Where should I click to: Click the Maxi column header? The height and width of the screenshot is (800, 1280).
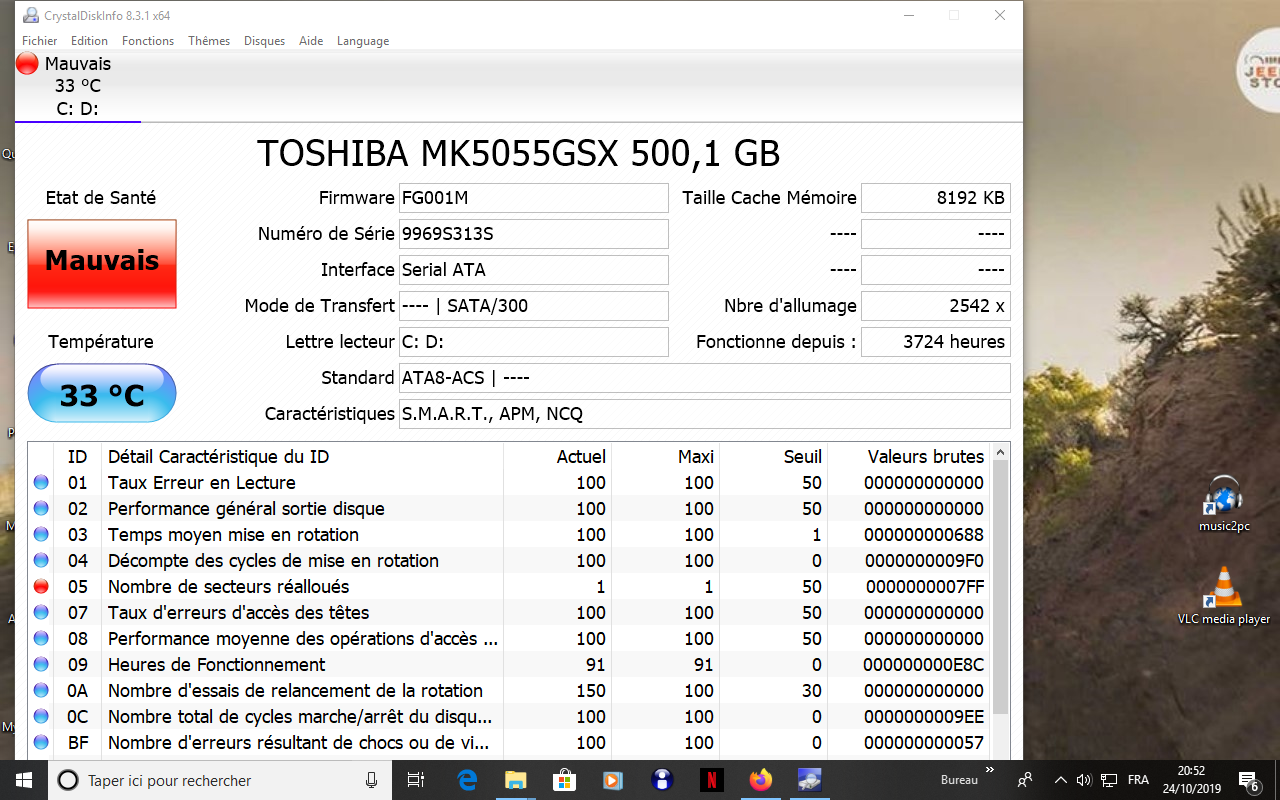tap(665, 457)
